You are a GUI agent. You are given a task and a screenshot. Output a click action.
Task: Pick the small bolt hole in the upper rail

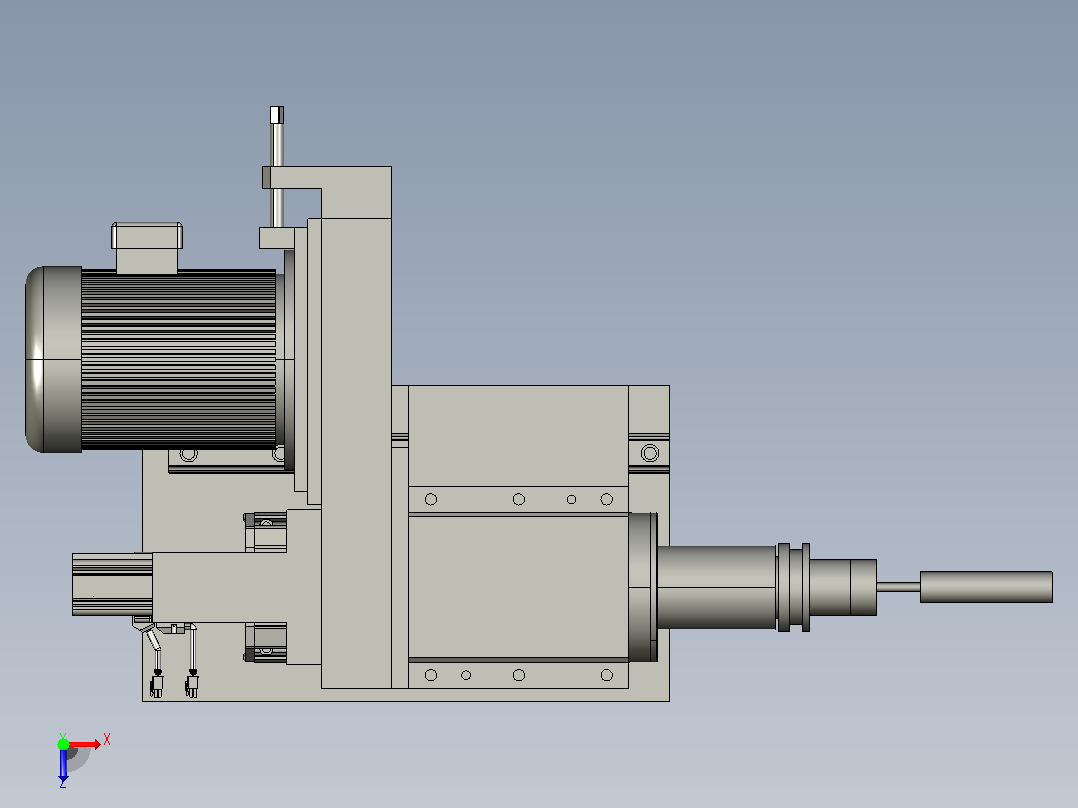pyautogui.click(x=571, y=499)
